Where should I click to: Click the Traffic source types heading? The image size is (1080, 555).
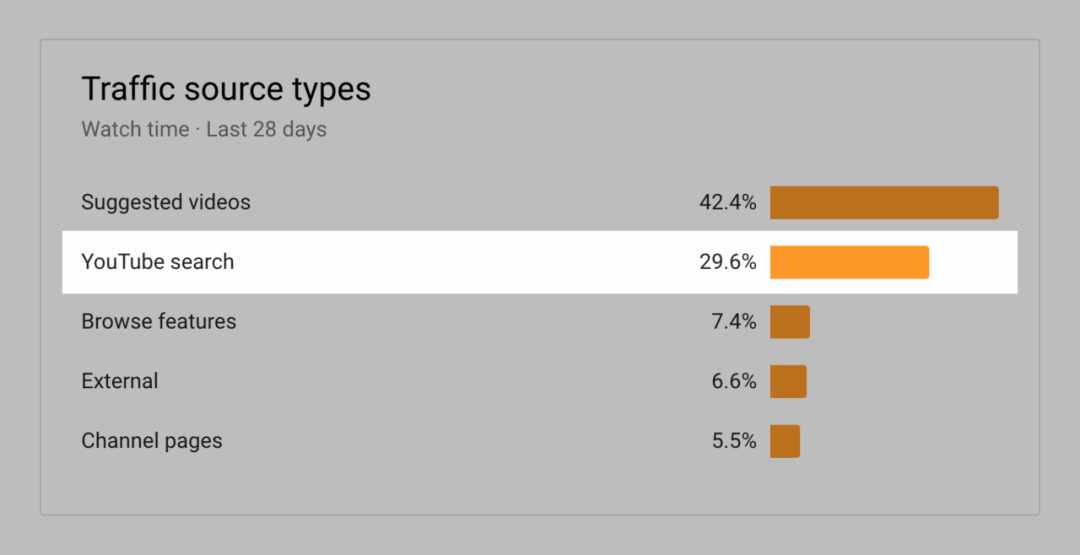click(226, 90)
